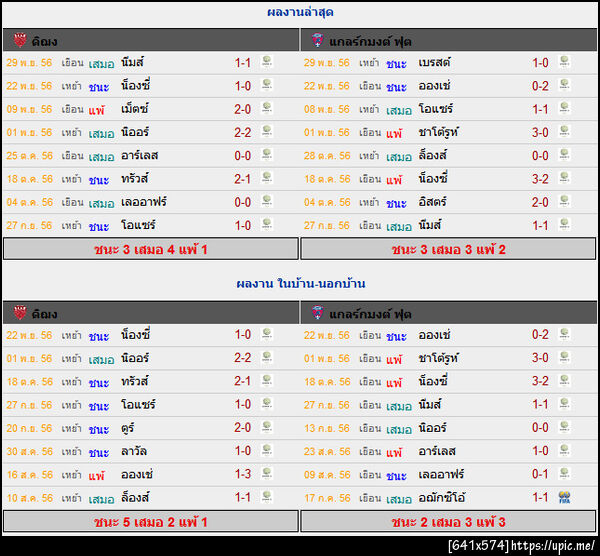600x556 pixels.
Task: Open match icon in ผลงานล่าสุด table's 22 พ.ย. น็องซี่ row
Action: [266, 85]
